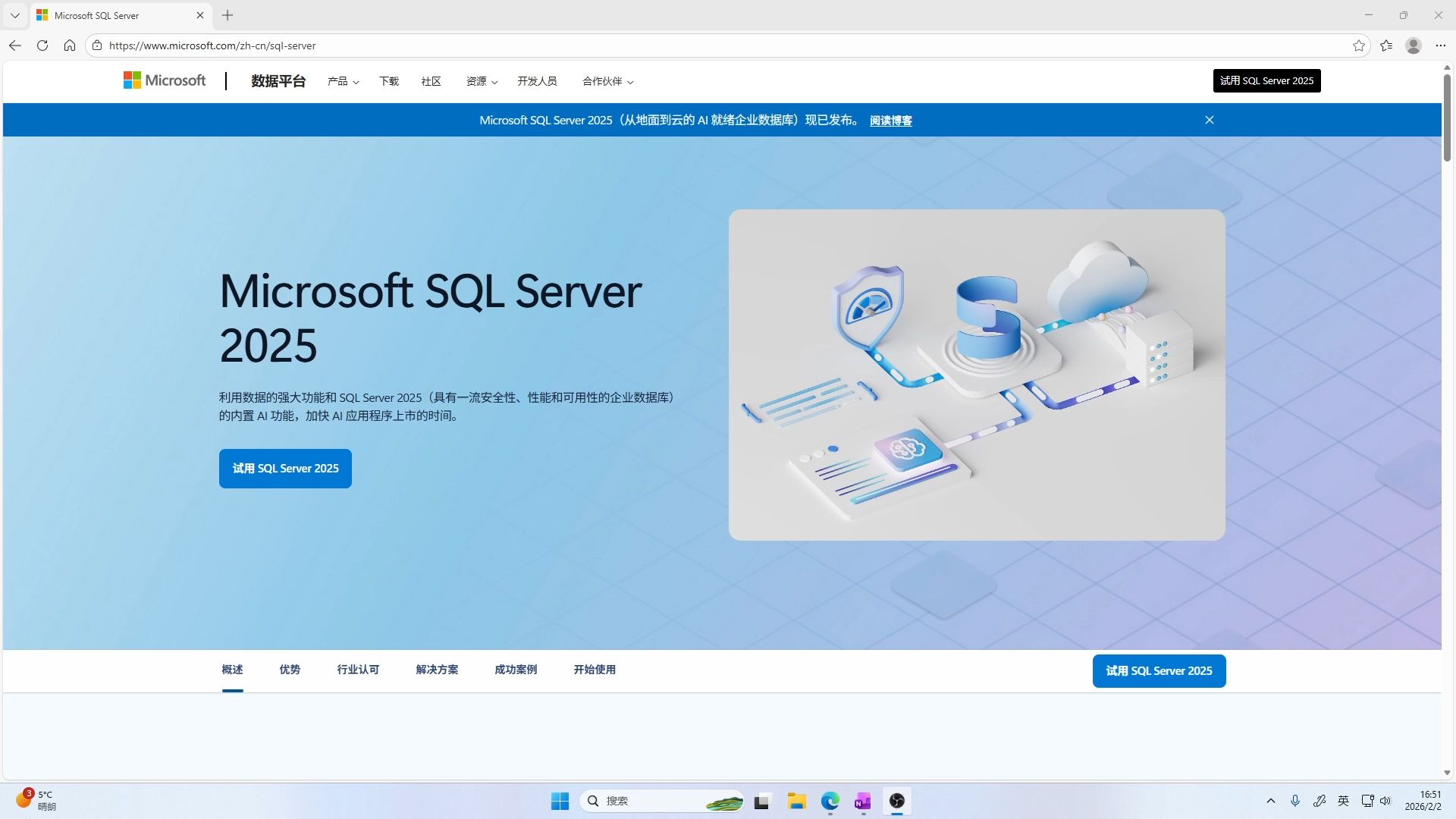1456x819 pixels.
Task: Open the 社区 menu item
Action: coord(431,81)
